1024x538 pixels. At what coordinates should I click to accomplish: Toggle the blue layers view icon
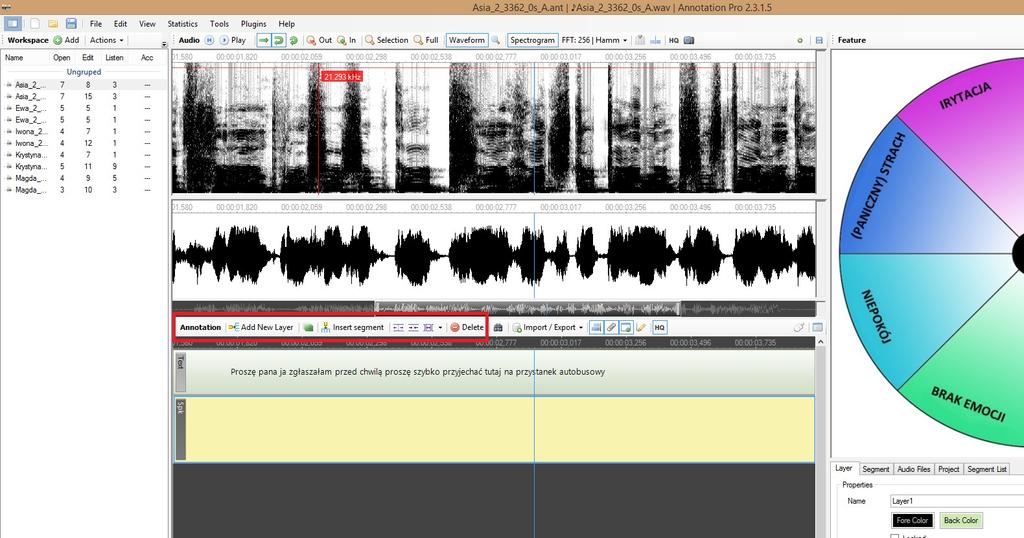point(596,327)
